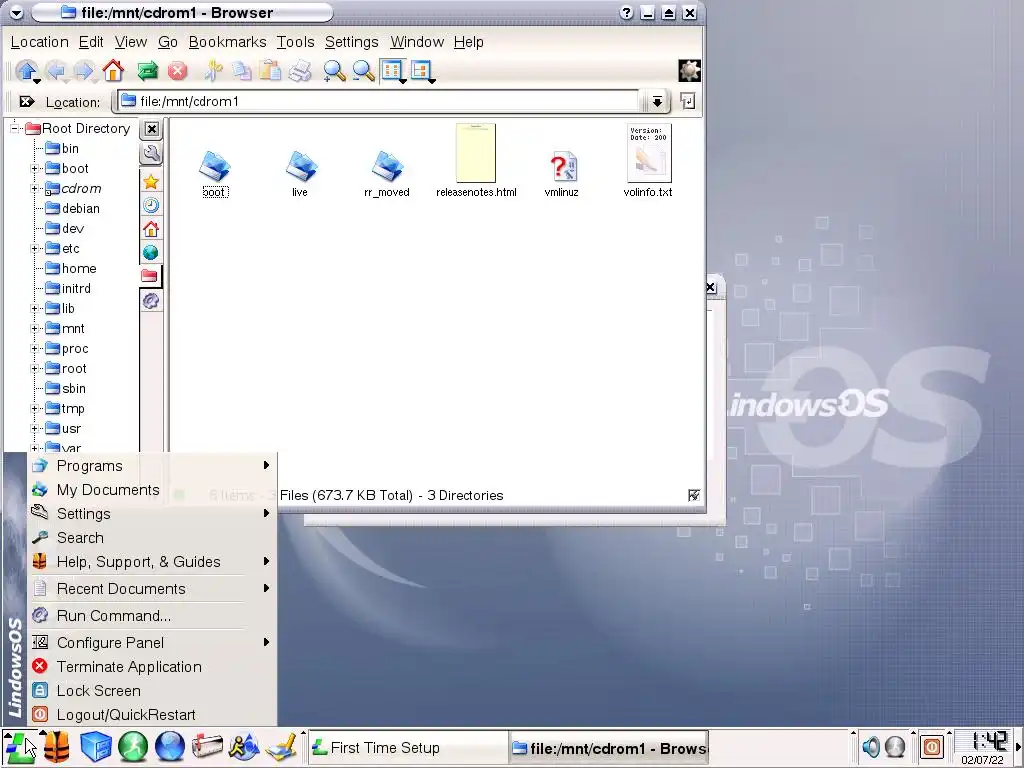Click the Paste clipboard icon
1024x768 pixels.
point(270,71)
